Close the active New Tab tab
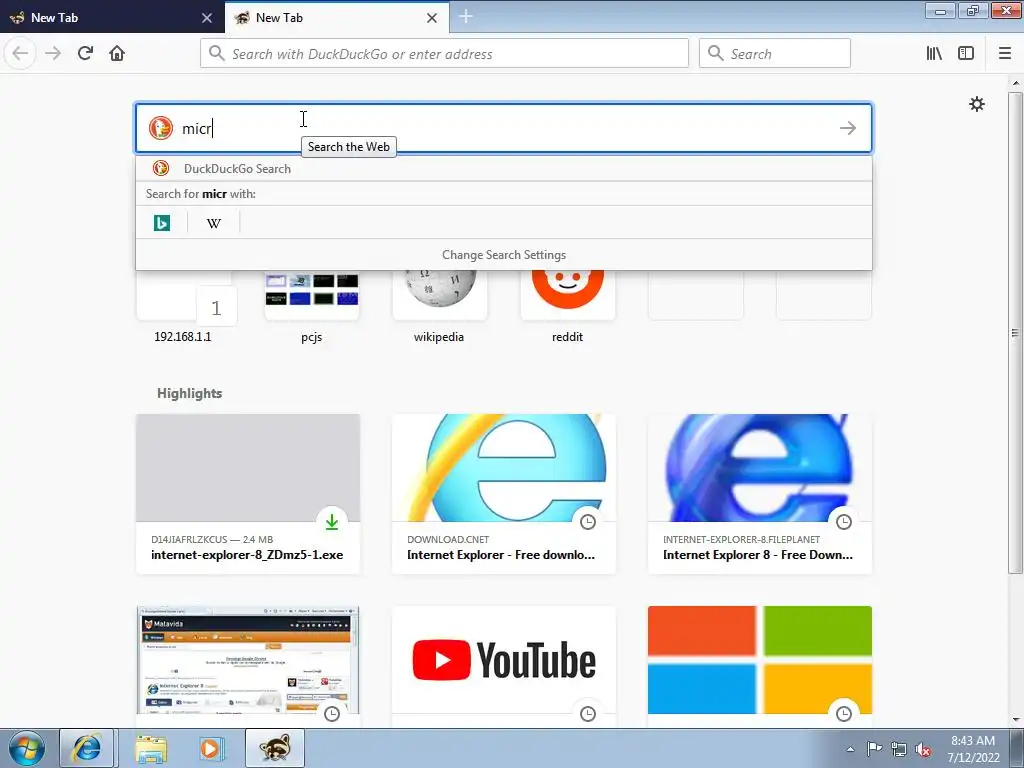1024x768 pixels. click(x=432, y=18)
